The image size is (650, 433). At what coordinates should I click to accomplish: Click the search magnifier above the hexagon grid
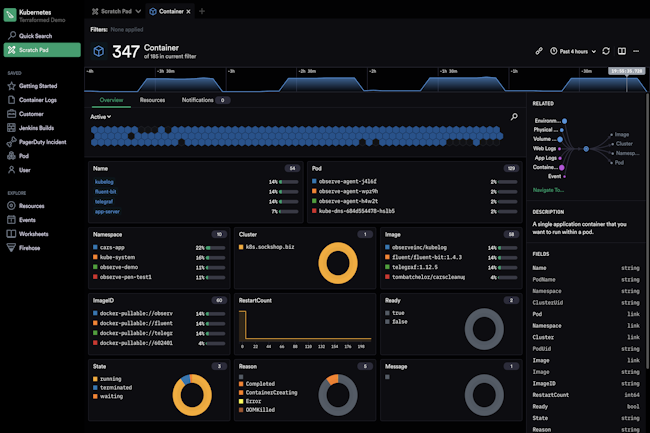click(514, 117)
